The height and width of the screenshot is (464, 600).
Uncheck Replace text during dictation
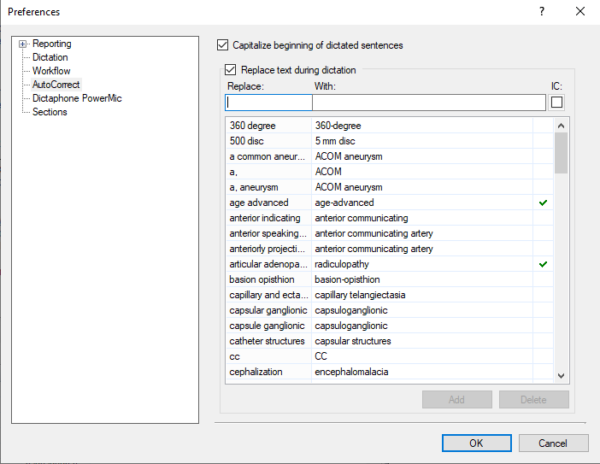point(232,70)
